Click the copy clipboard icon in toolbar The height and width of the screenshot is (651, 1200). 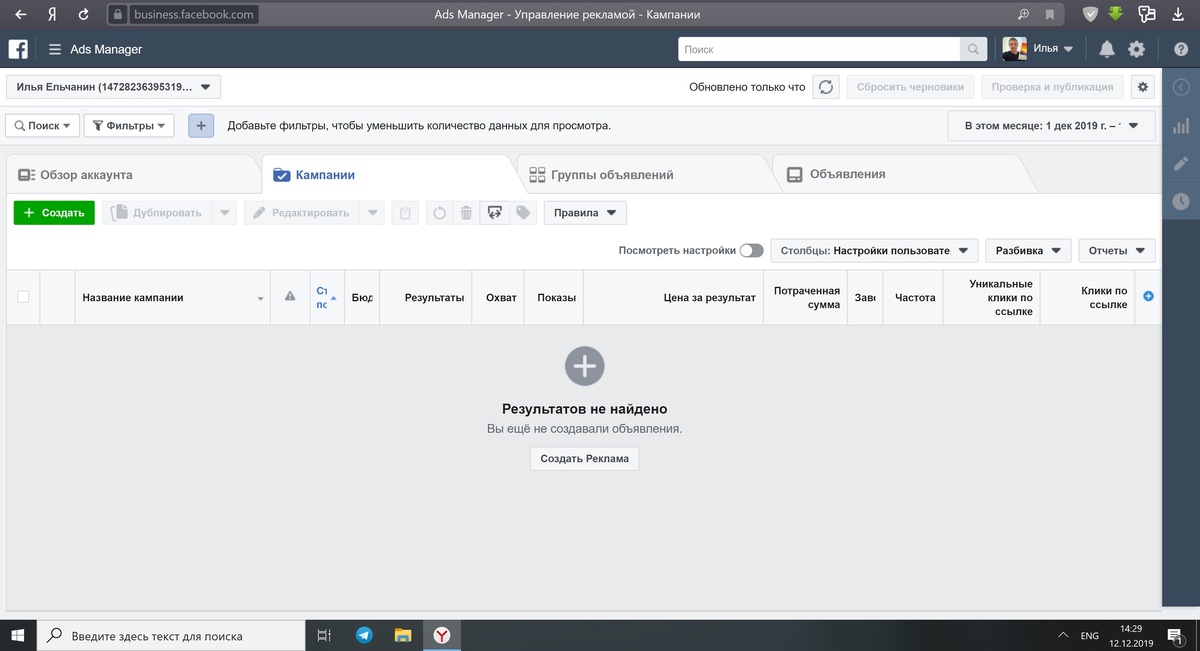pos(405,213)
